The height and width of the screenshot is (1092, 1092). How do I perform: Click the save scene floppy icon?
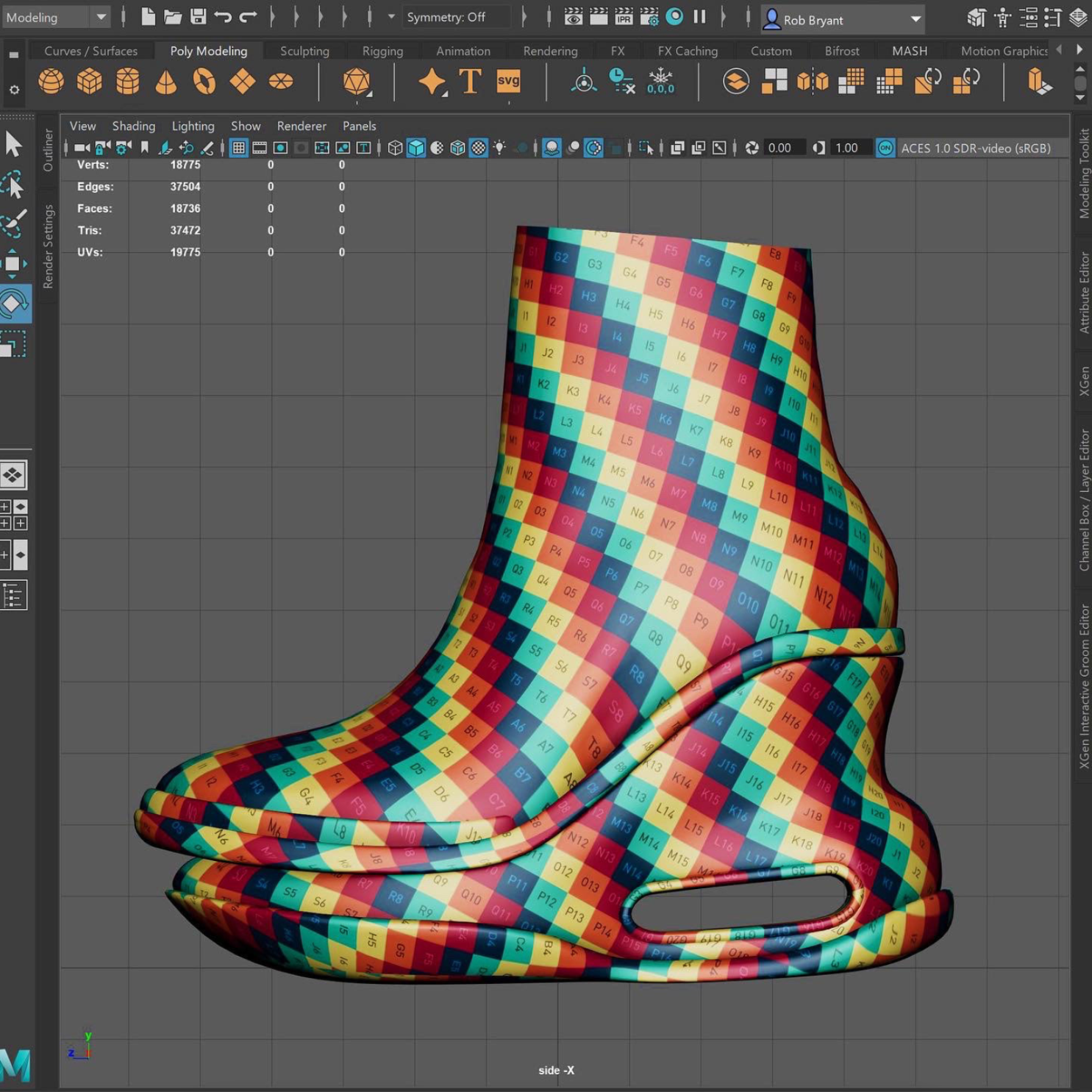pos(198,17)
